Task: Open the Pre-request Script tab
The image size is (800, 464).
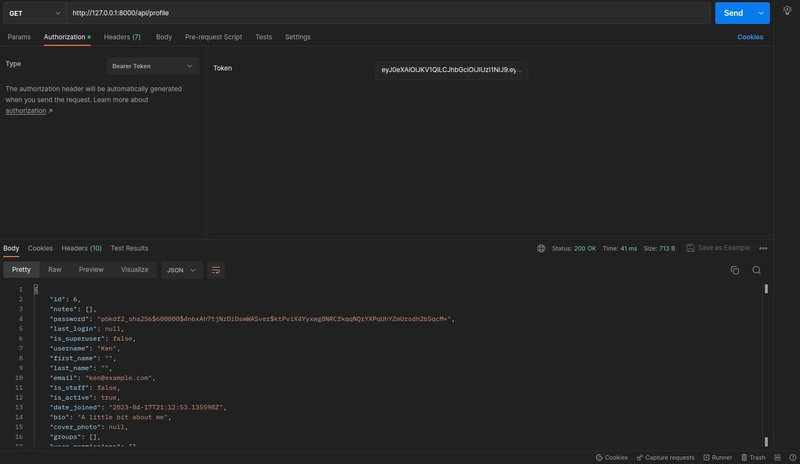Action: (213, 37)
